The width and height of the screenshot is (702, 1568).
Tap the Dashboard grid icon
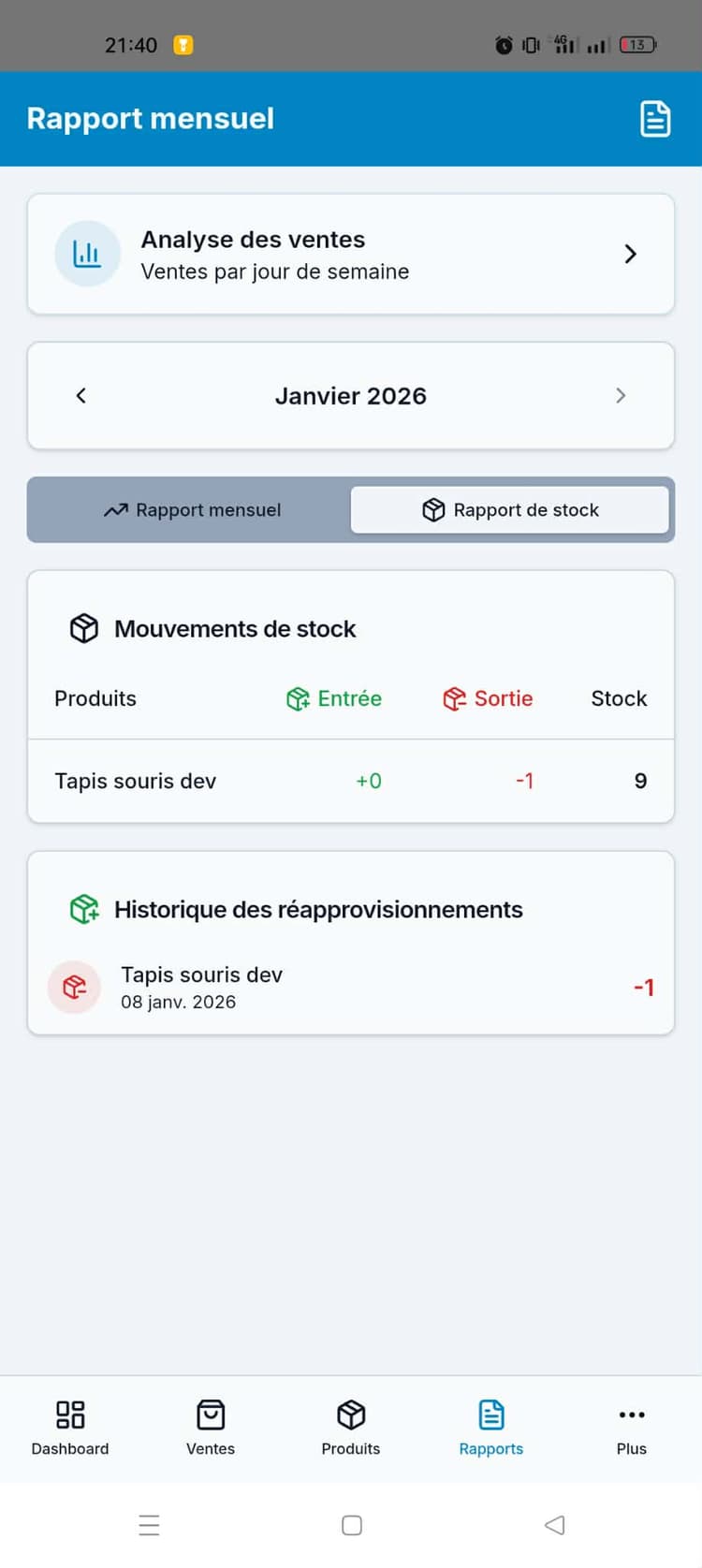coord(70,1414)
